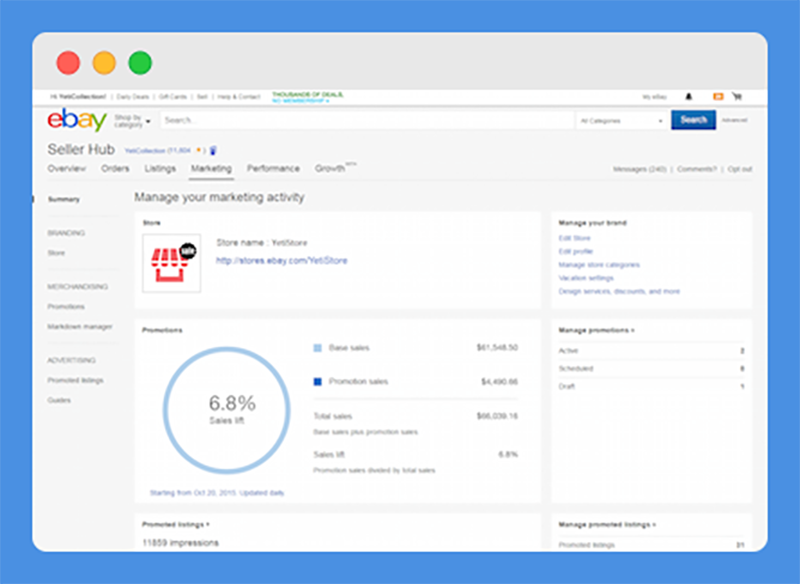
Task: Open Help & Contact
Action: (x=239, y=96)
